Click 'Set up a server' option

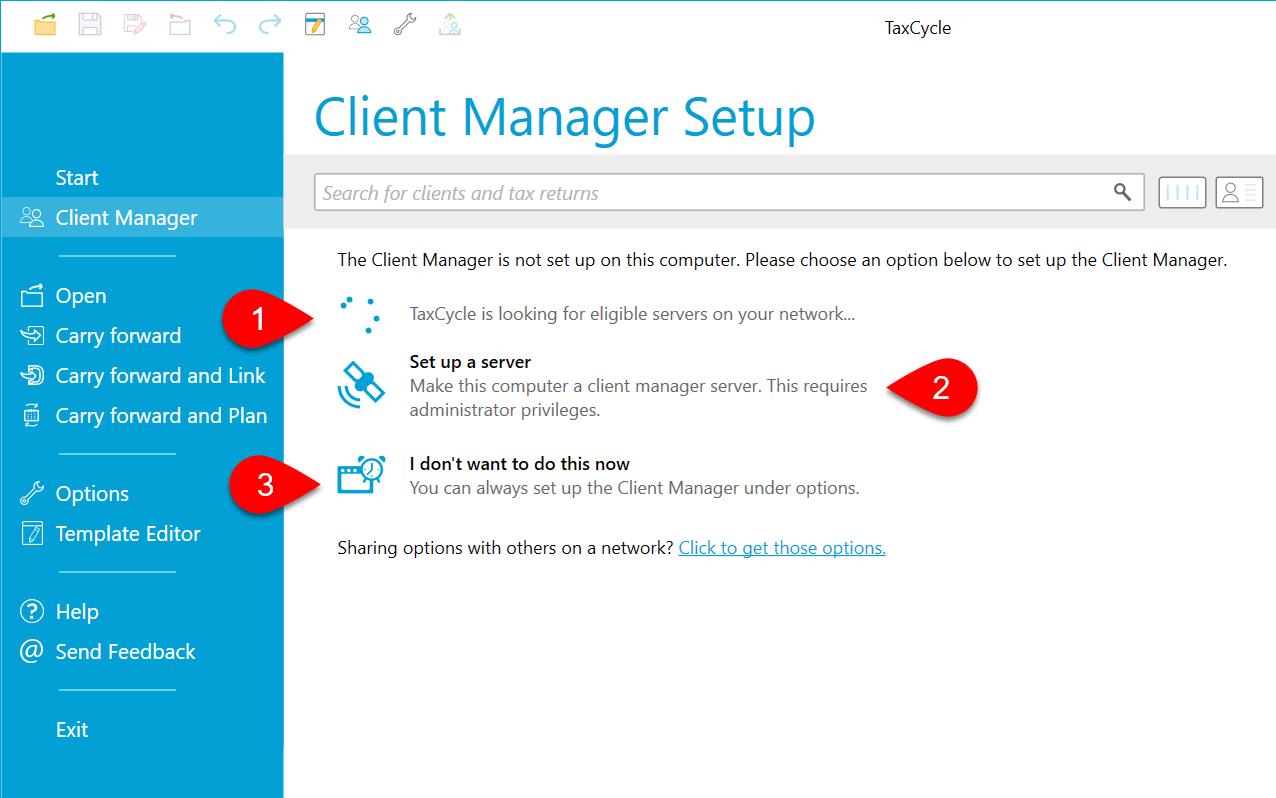point(470,362)
